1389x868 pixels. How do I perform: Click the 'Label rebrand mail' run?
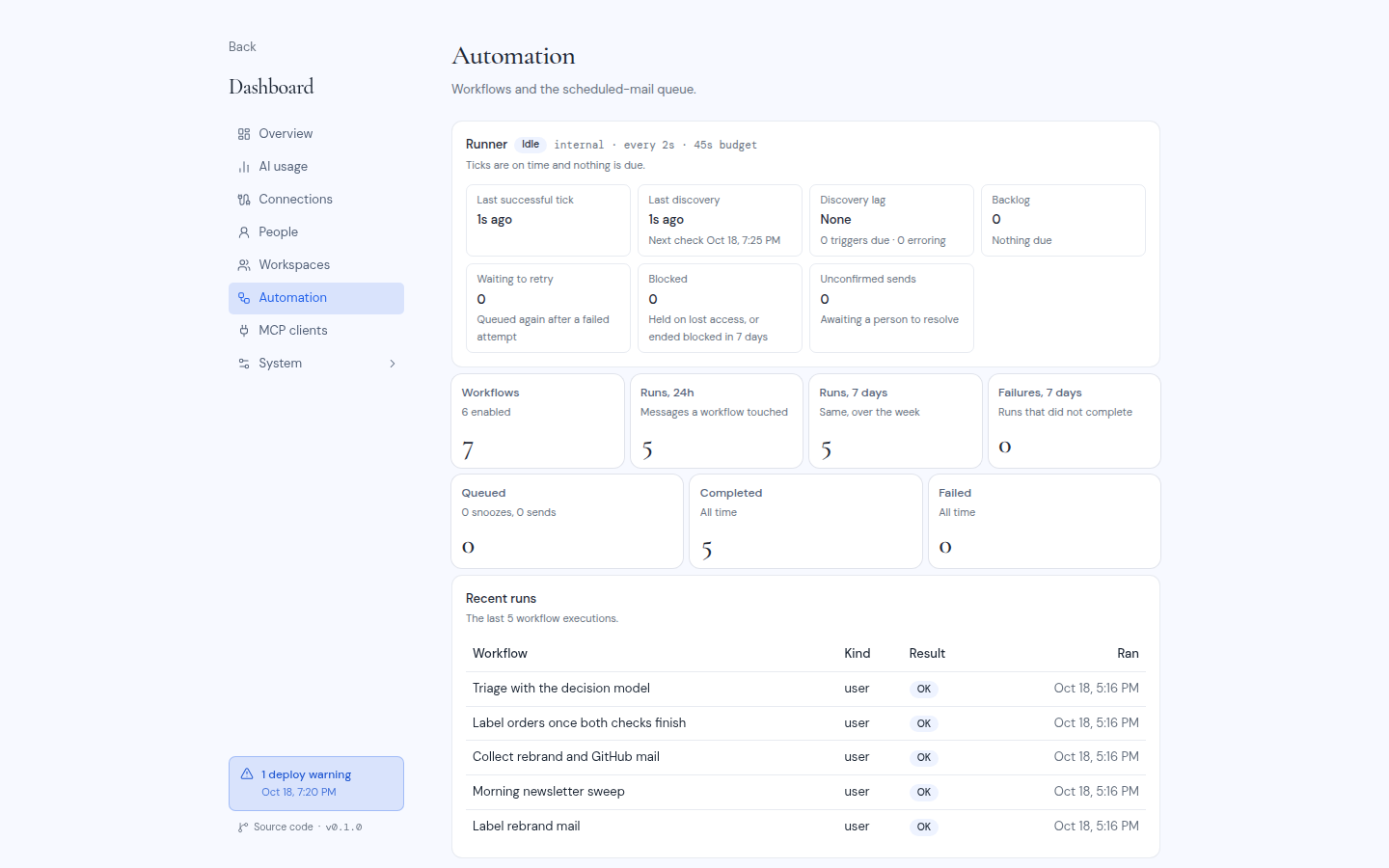pos(805,827)
